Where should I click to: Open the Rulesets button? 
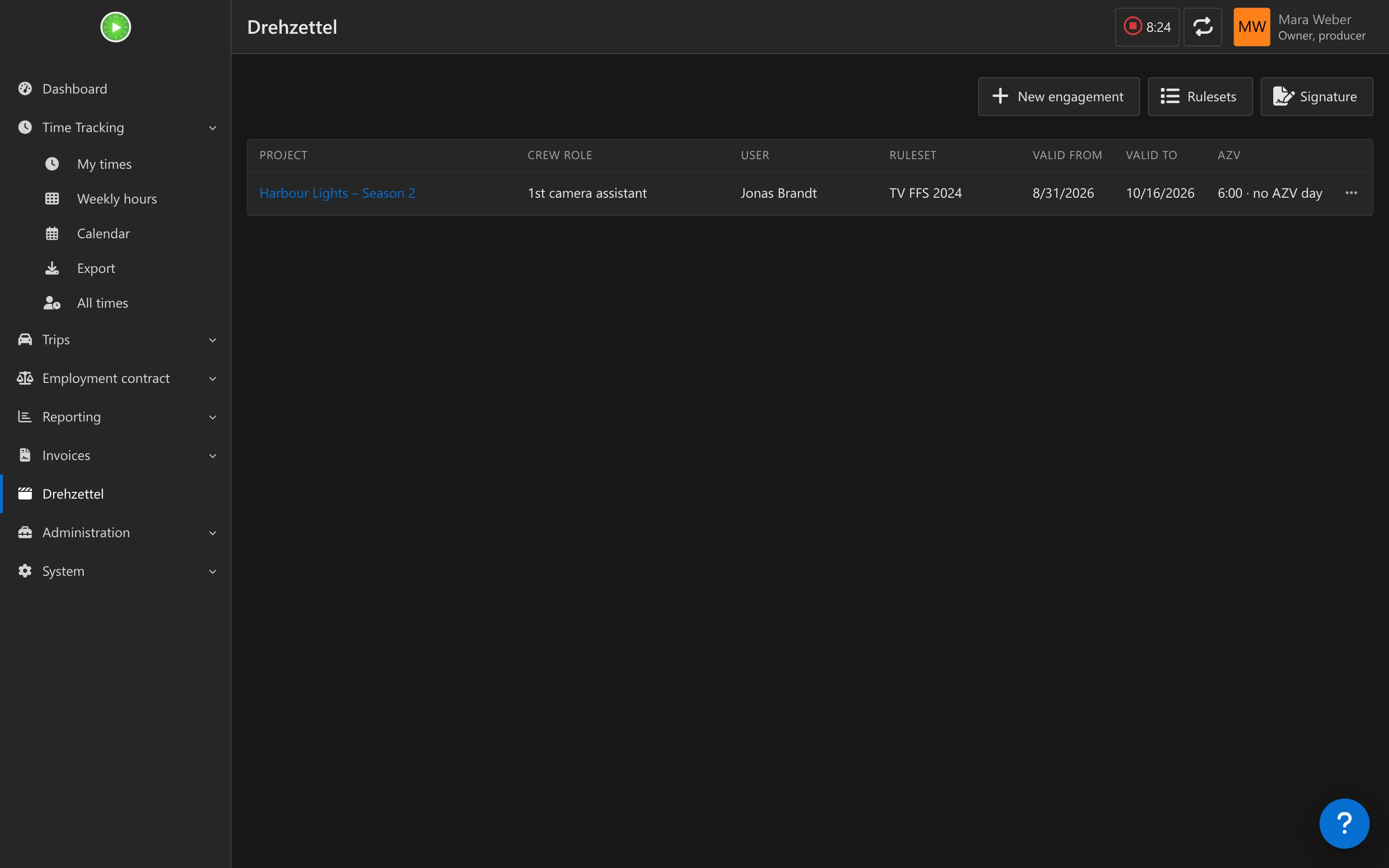point(1199,96)
